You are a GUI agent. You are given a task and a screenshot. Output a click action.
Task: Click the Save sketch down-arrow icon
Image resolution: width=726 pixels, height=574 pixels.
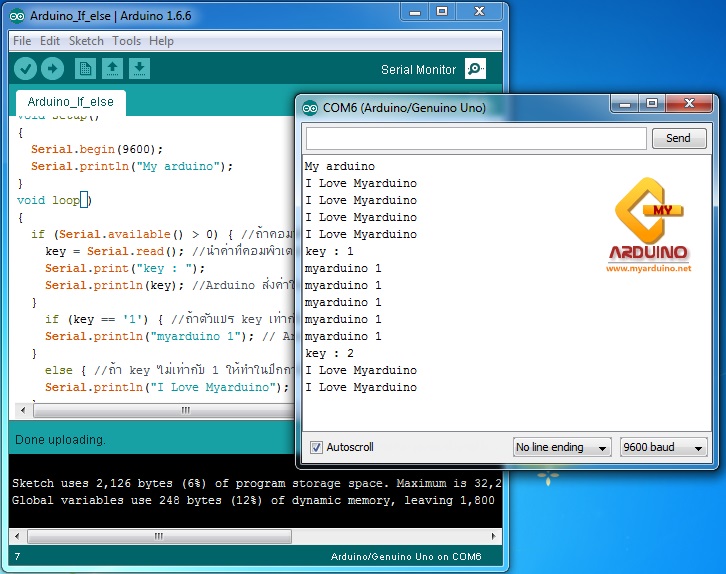[140, 69]
